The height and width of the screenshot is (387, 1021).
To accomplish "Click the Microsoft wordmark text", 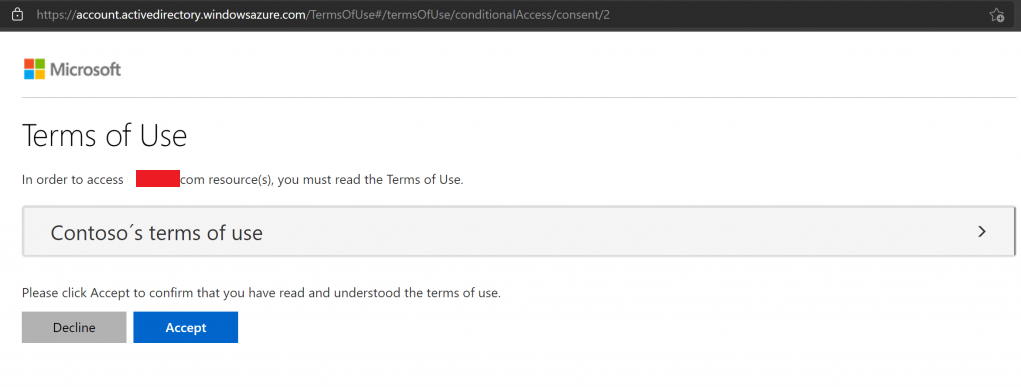I will [x=85, y=69].
